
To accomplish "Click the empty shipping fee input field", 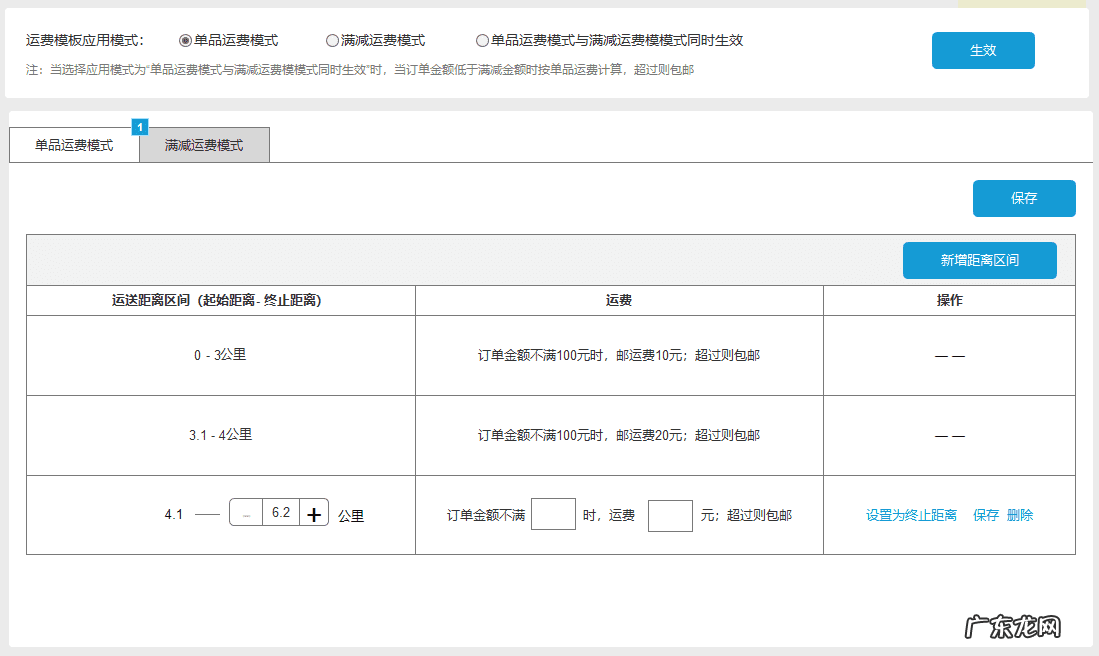I will 670,514.
